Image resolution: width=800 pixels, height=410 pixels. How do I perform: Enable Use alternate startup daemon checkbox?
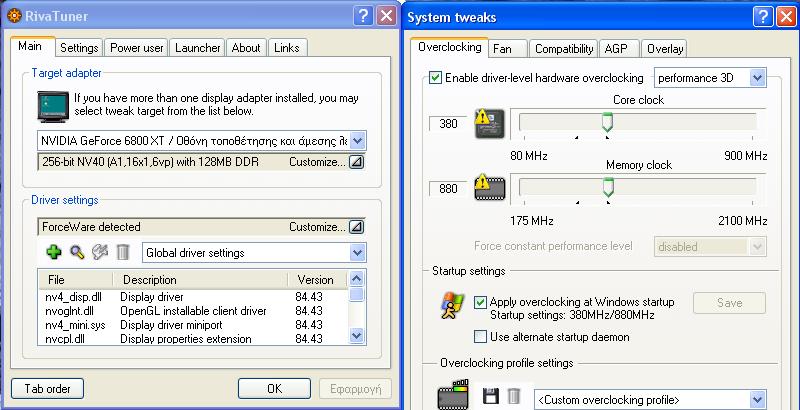tap(480, 337)
